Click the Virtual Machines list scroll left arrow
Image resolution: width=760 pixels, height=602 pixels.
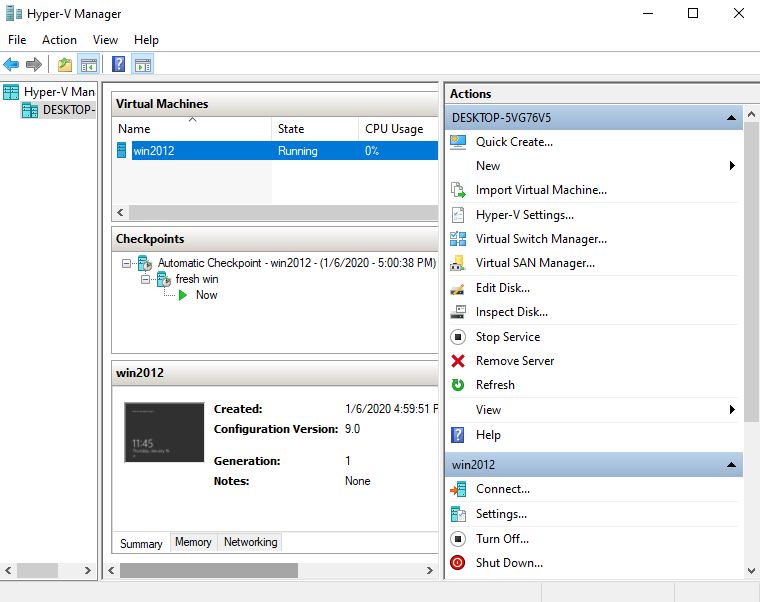[x=120, y=212]
